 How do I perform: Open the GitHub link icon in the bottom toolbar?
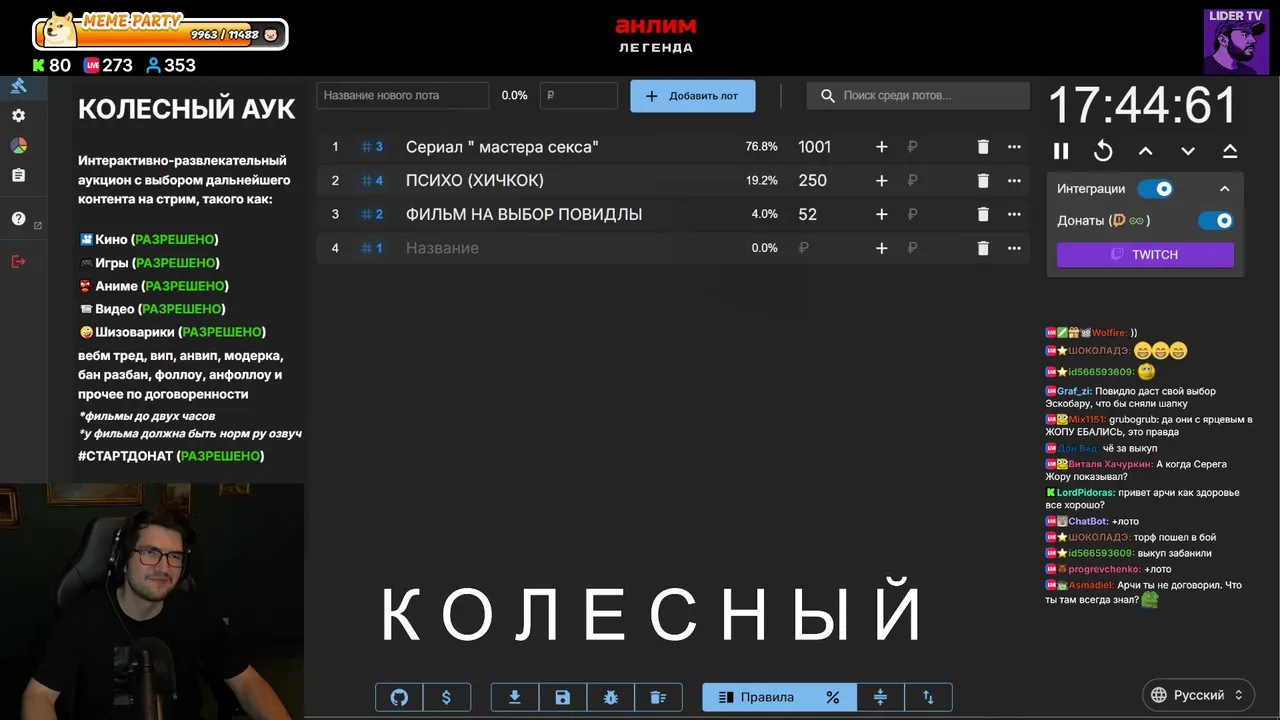click(399, 697)
